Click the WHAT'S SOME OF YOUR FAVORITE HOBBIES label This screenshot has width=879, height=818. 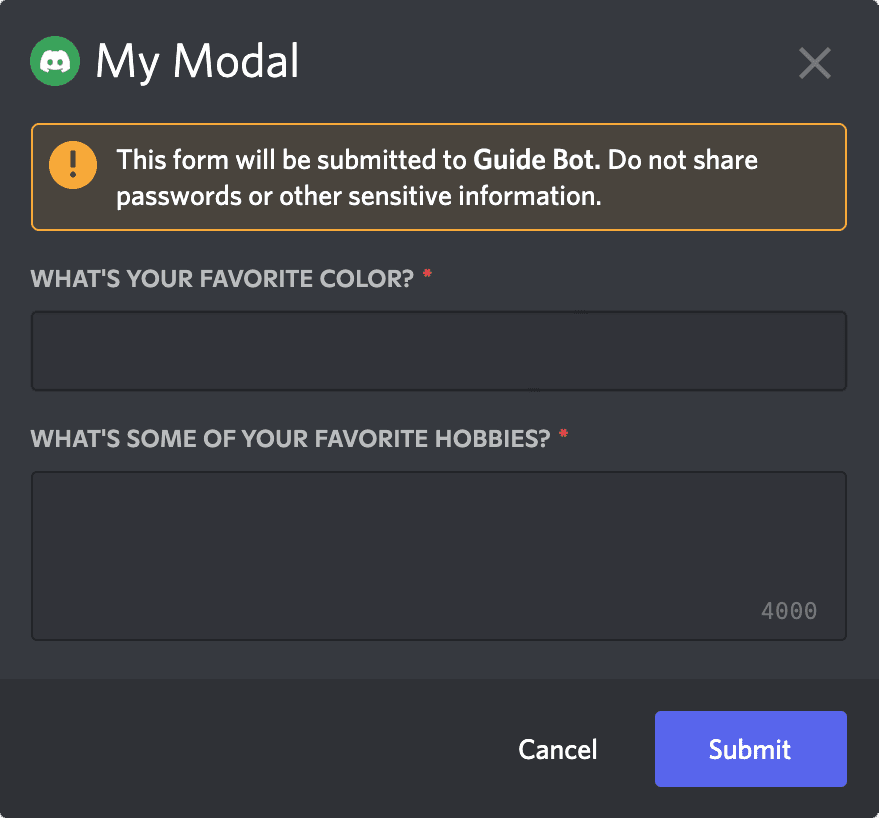point(288,438)
